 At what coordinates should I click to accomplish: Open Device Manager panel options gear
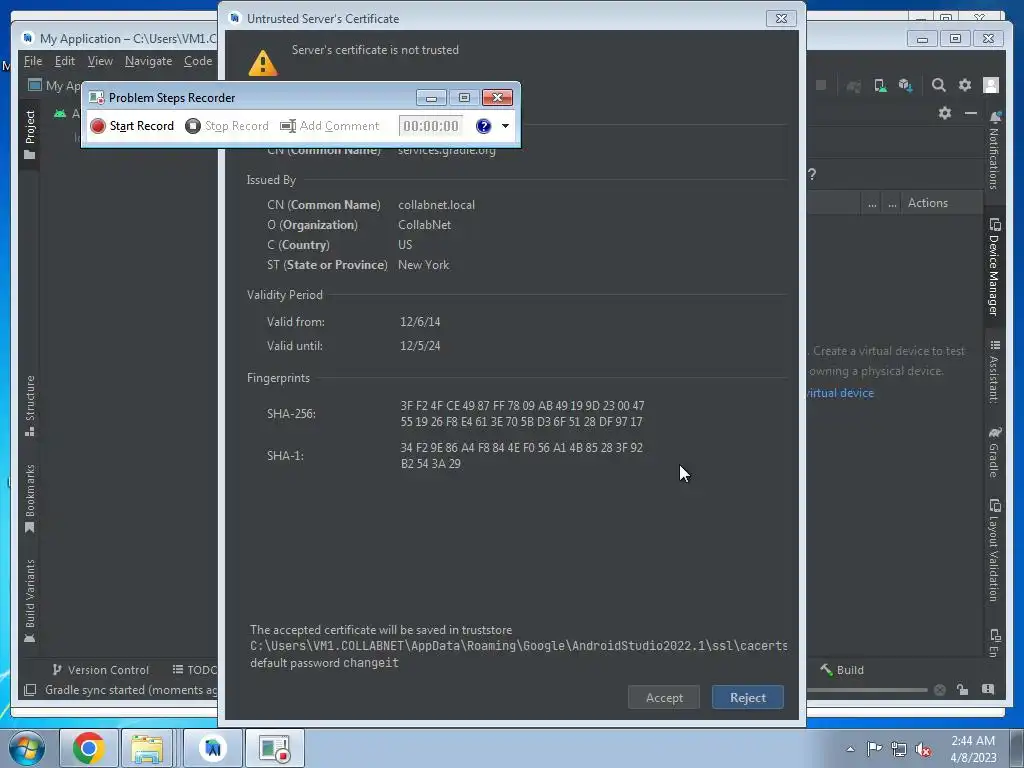pos(944,113)
